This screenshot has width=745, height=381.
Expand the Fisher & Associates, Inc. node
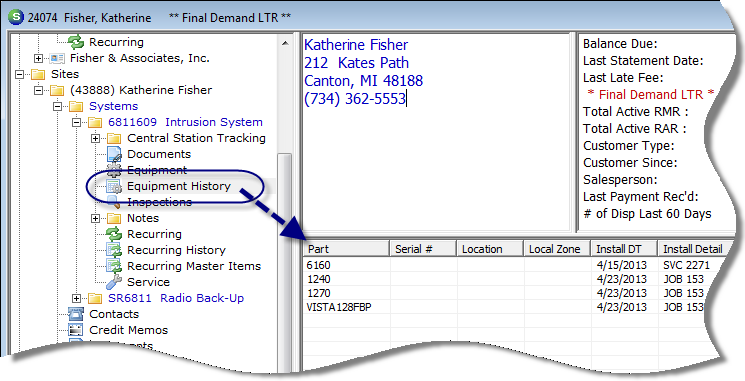pos(38,58)
